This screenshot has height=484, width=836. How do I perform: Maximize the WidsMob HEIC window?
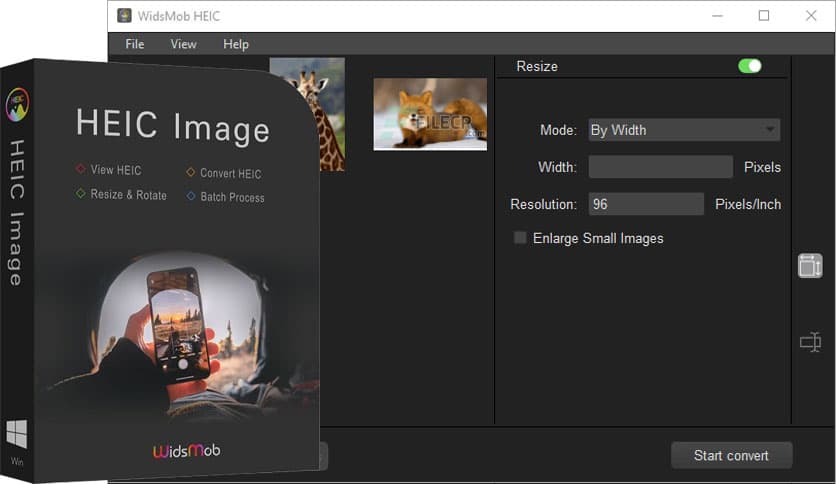pyautogui.click(x=763, y=16)
